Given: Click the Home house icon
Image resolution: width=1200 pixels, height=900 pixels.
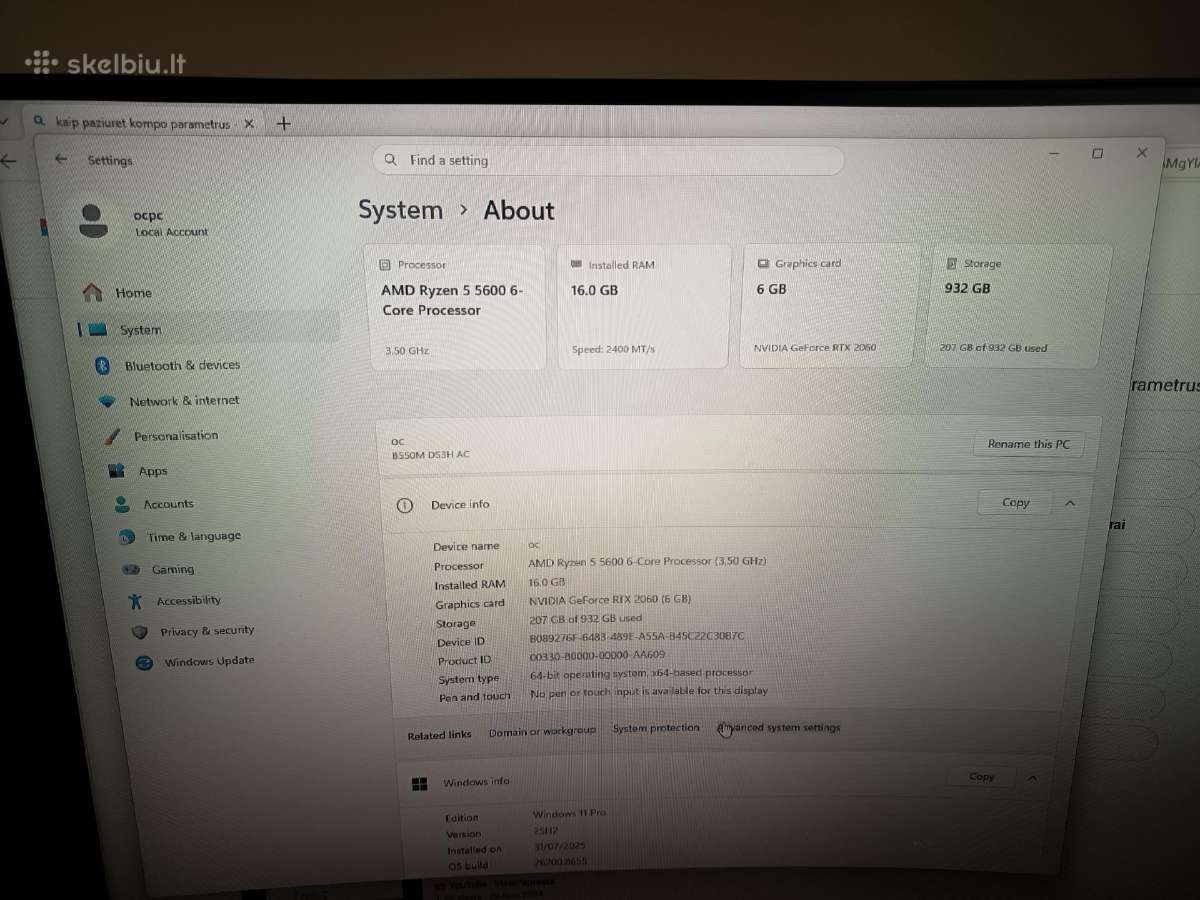Looking at the screenshot, I should [93, 292].
